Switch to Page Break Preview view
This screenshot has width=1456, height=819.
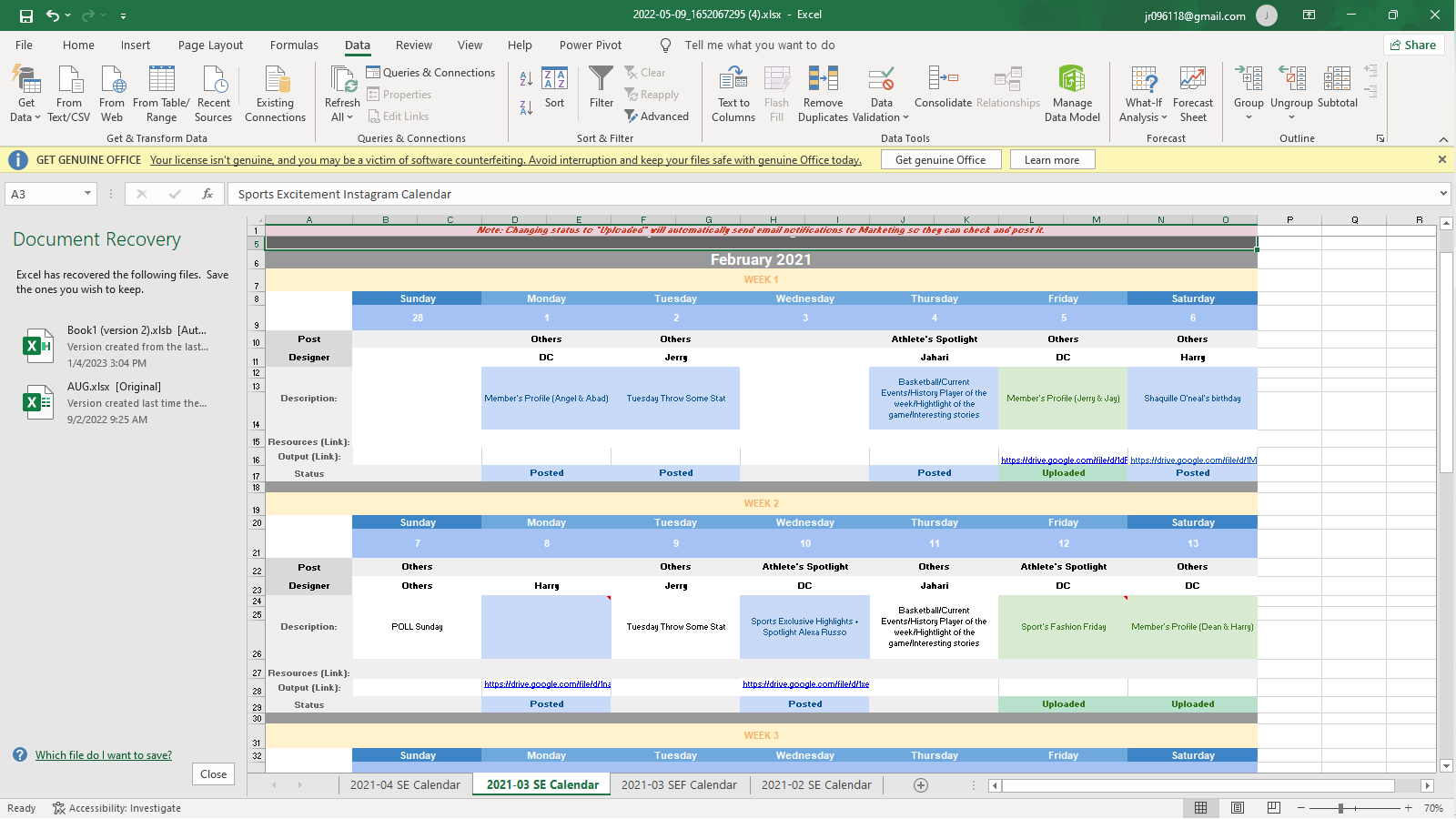coord(1274,808)
